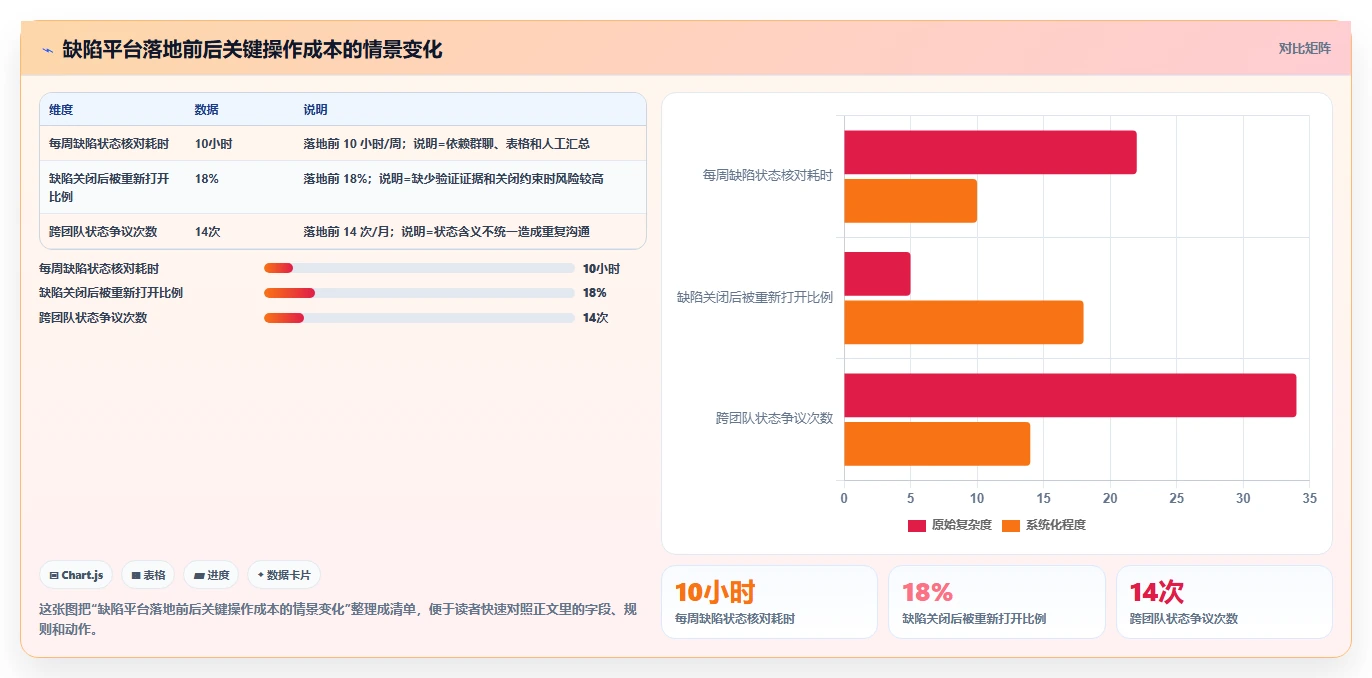Click the chart axis label 每周缺陷状态核对耗时
This screenshot has width=1372, height=678.
tap(768, 176)
